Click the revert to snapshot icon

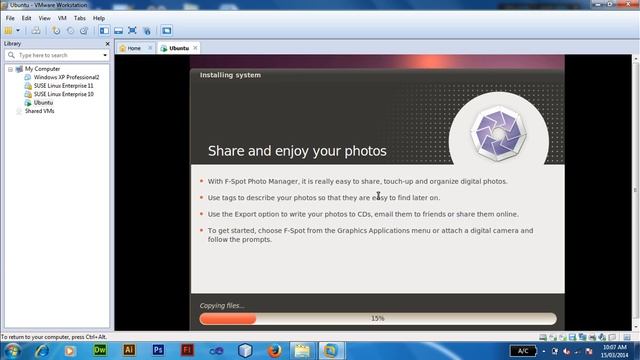coord(70,31)
